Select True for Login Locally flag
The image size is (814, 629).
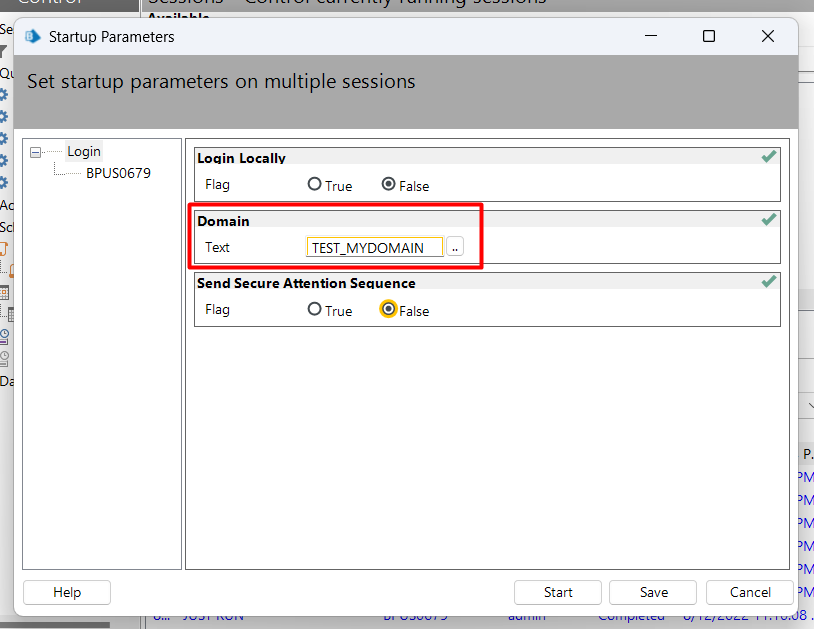click(x=315, y=184)
